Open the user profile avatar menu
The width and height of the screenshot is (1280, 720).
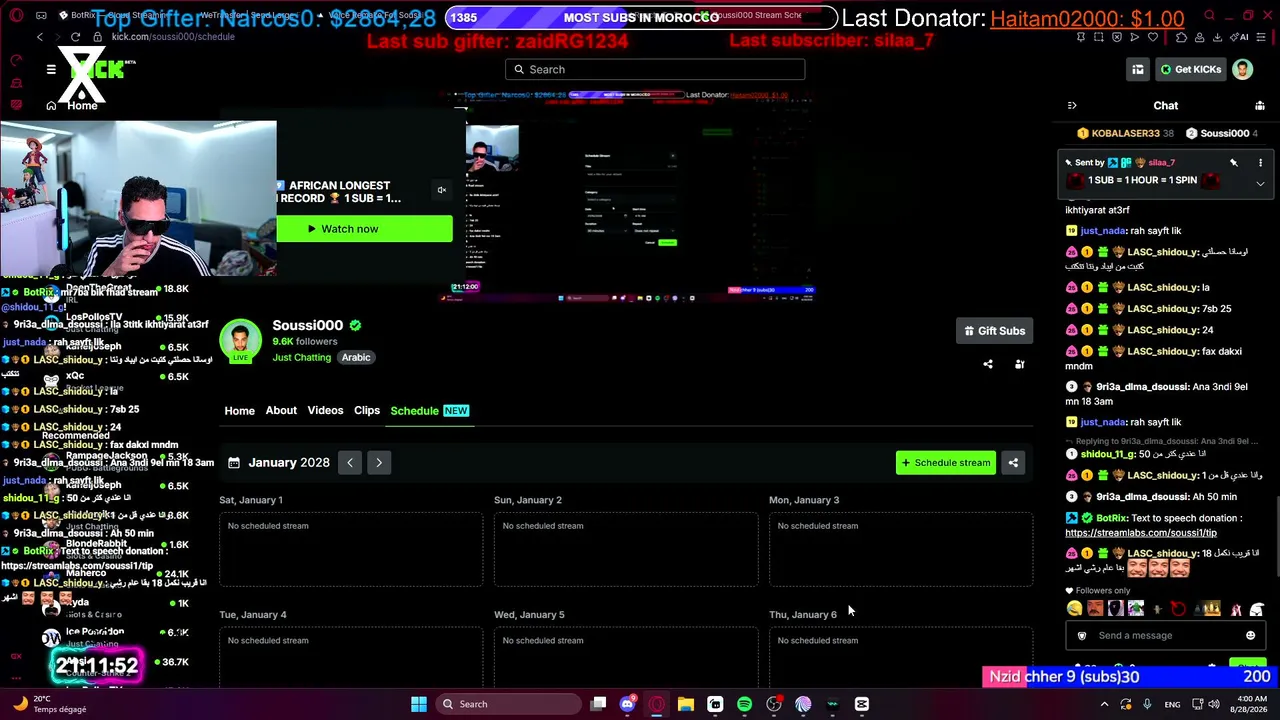tap(1242, 69)
